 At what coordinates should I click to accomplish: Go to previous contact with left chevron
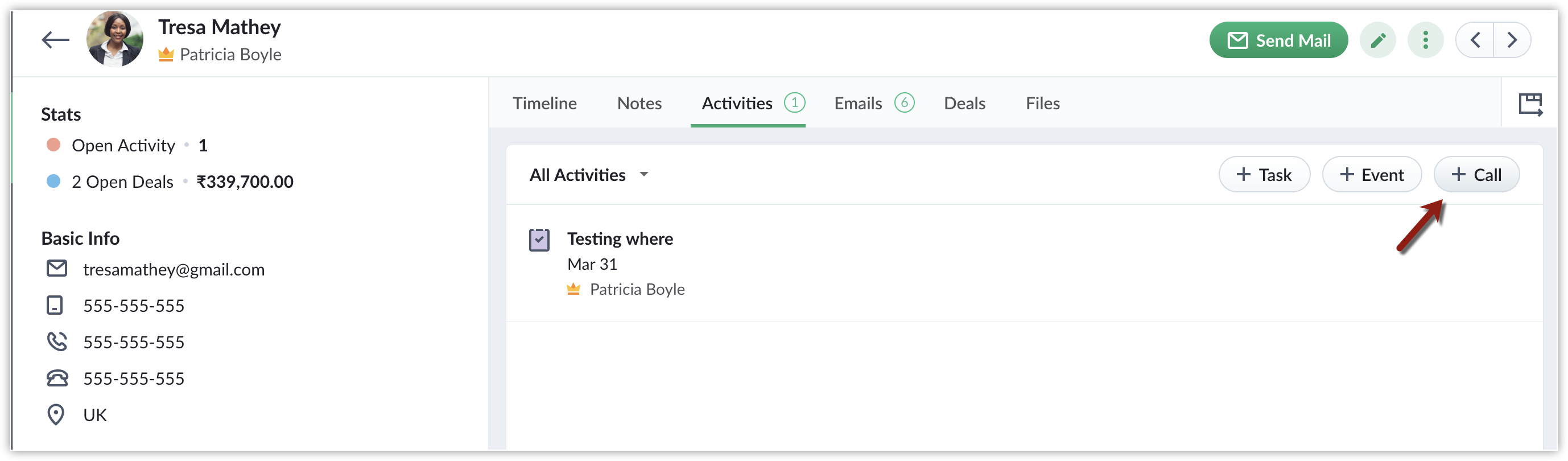[x=1475, y=40]
